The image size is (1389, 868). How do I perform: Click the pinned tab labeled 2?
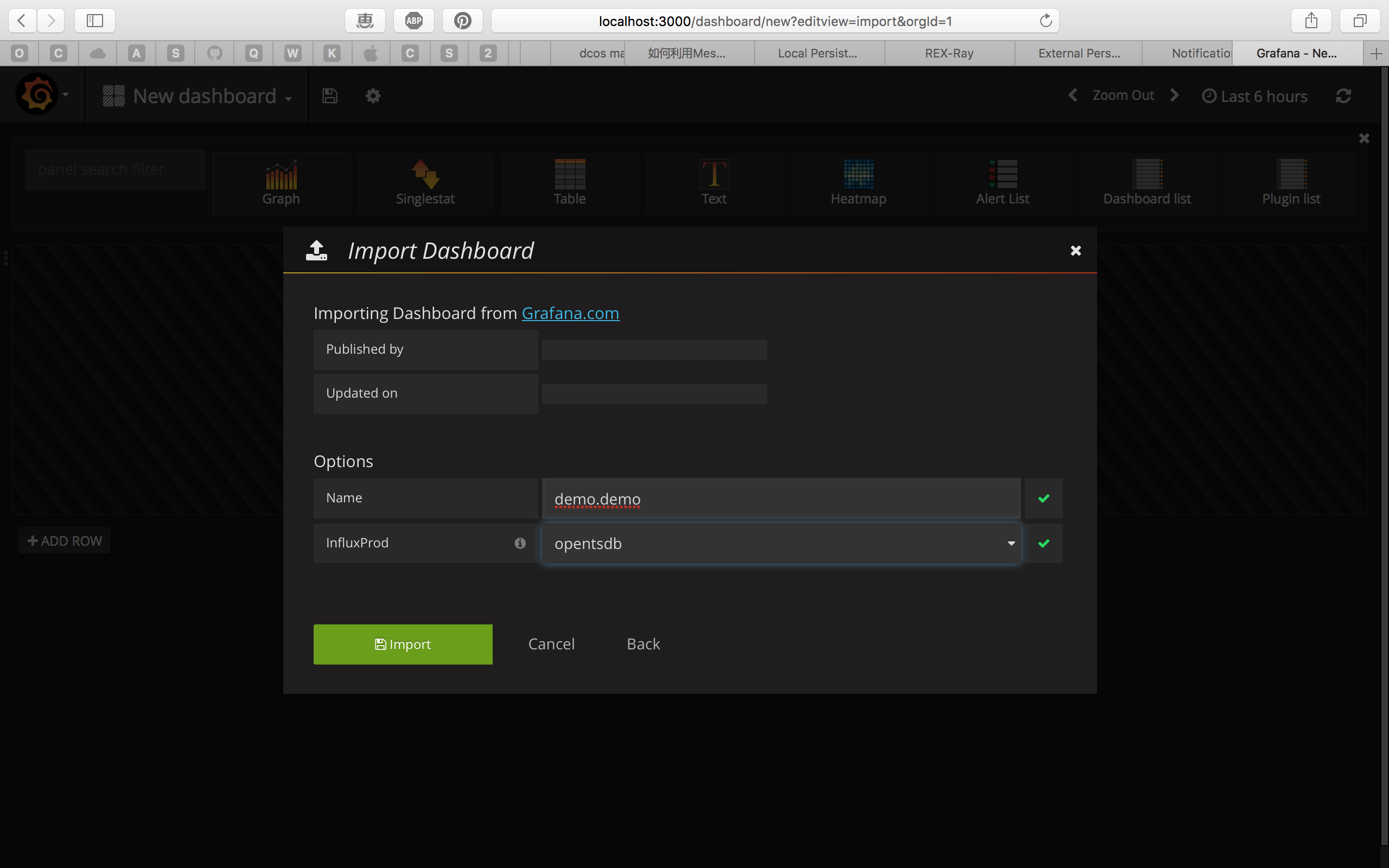click(x=488, y=53)
